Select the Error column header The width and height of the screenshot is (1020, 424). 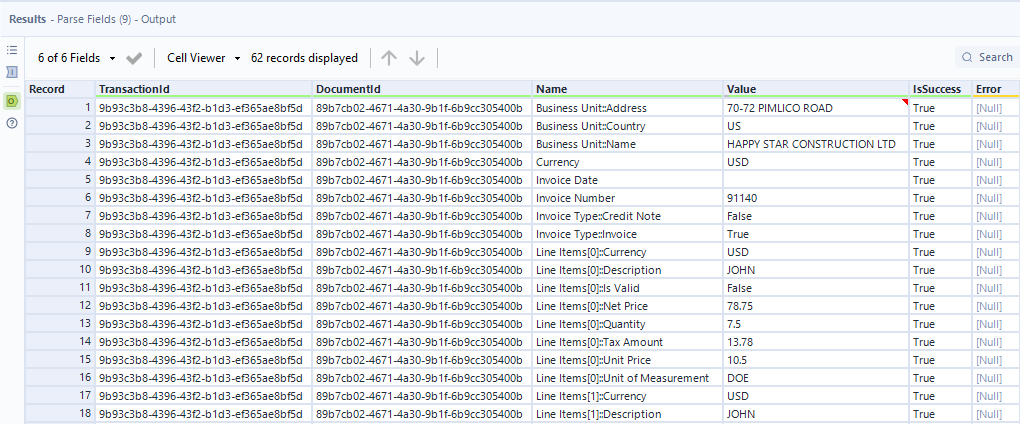click(x=996, y=89)
